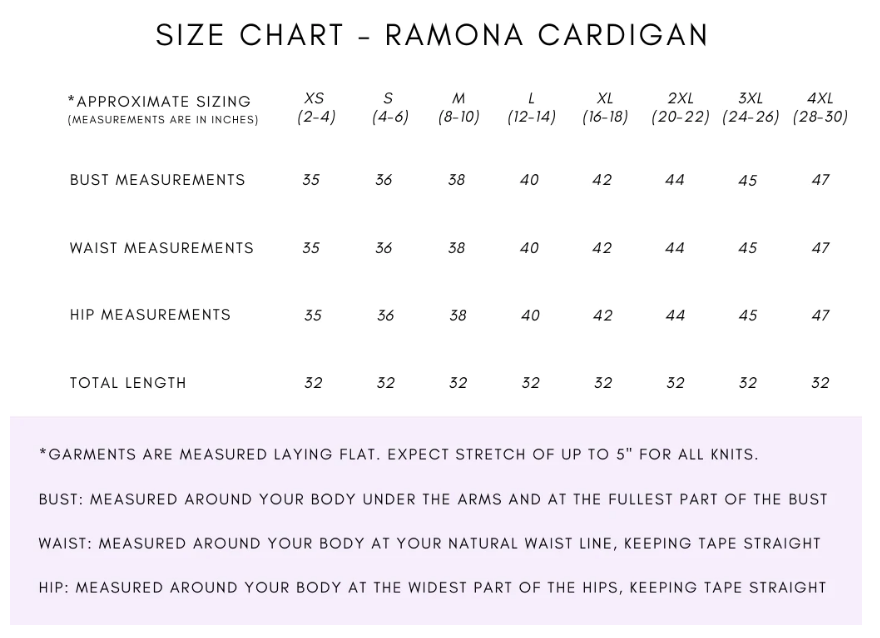The width and height of the screenshot is (880, 638).
Task: Select the XS (2-4) size column header
Action: [x=315, y=107]
